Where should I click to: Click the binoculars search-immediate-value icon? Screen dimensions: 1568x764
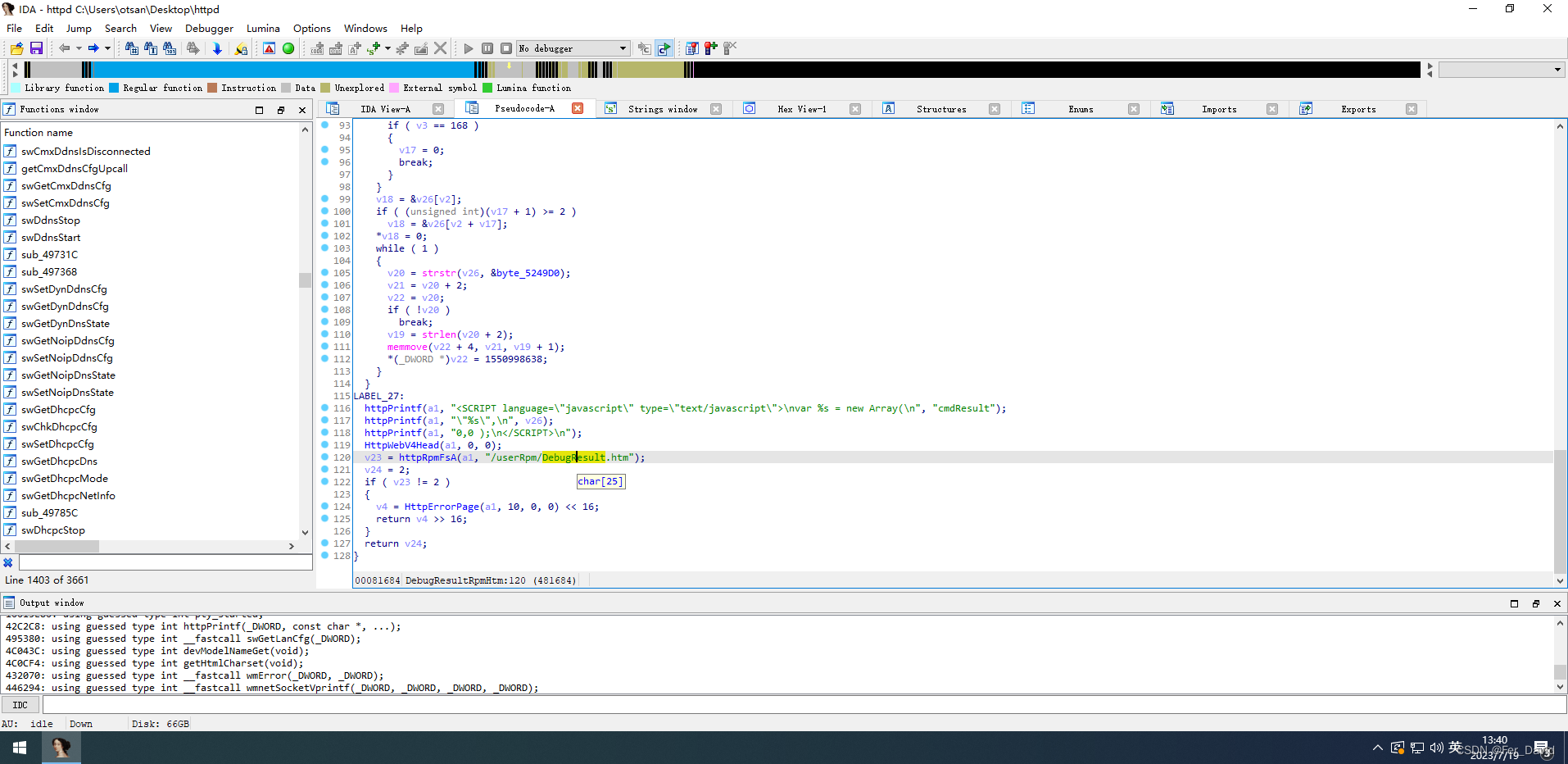tap(131, 48)
